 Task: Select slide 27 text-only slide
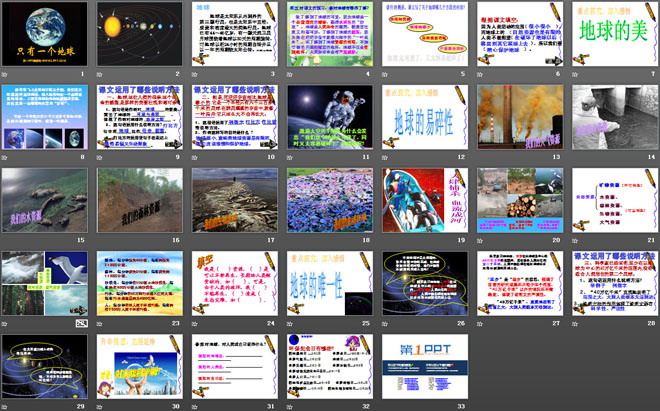(520, 283)
